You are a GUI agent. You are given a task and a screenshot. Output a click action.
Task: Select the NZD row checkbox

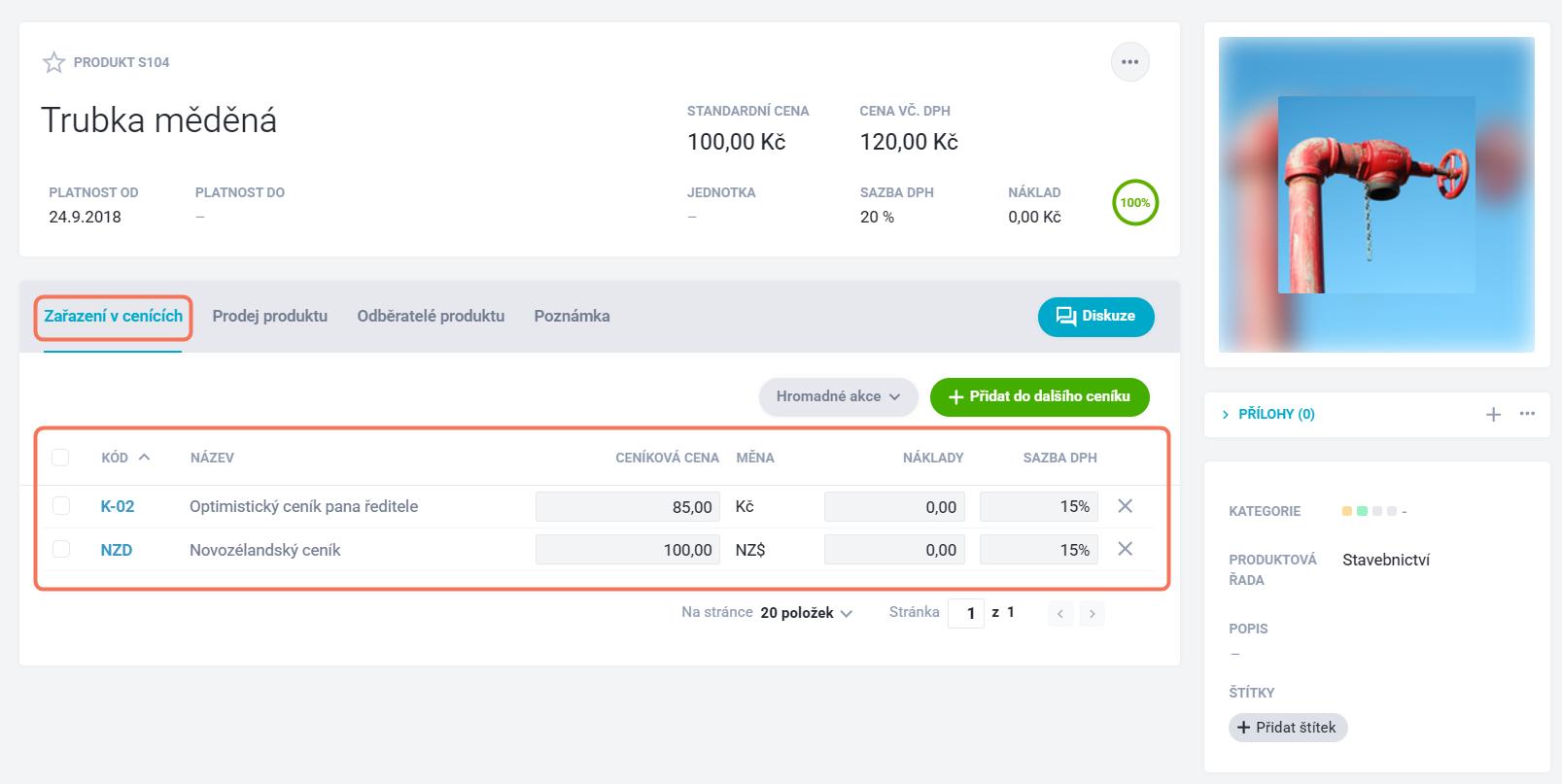click(60, 550)
